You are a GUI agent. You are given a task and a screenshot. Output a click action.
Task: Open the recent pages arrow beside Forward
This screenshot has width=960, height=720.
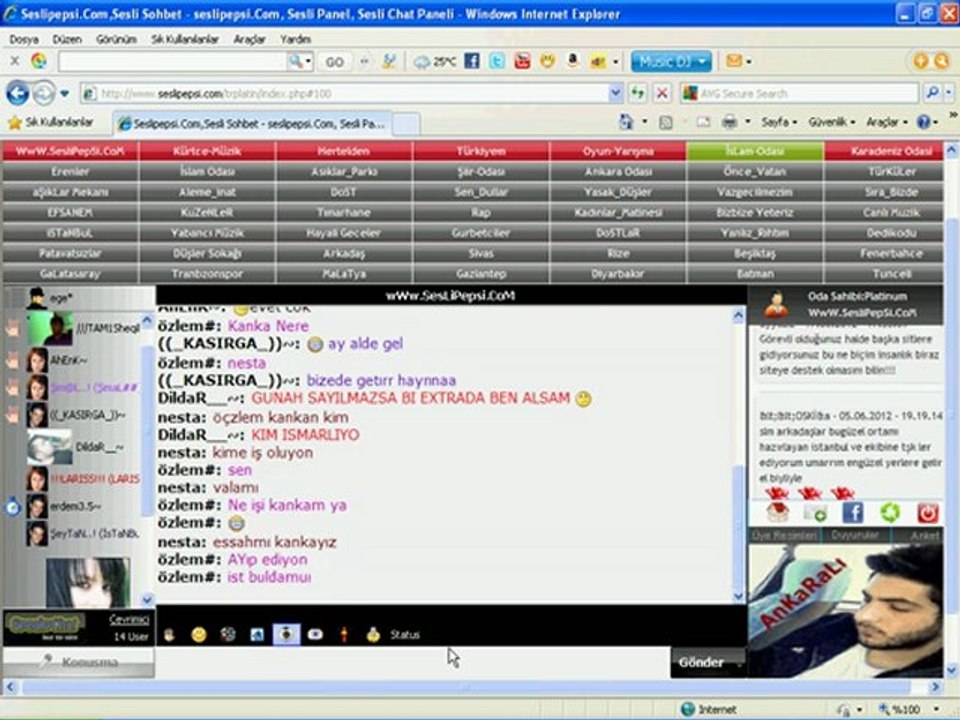[x=64, y=94]
